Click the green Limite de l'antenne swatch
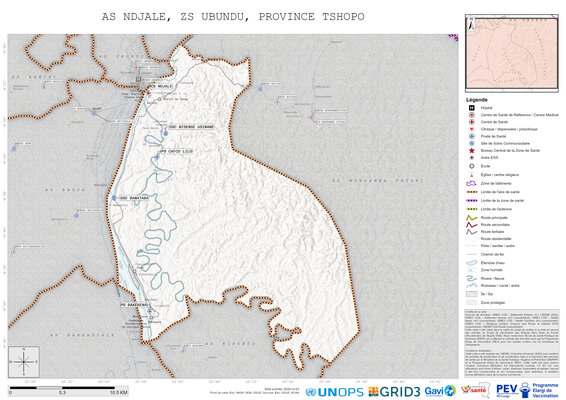This screenshot has height=400, width=566. 471,209
